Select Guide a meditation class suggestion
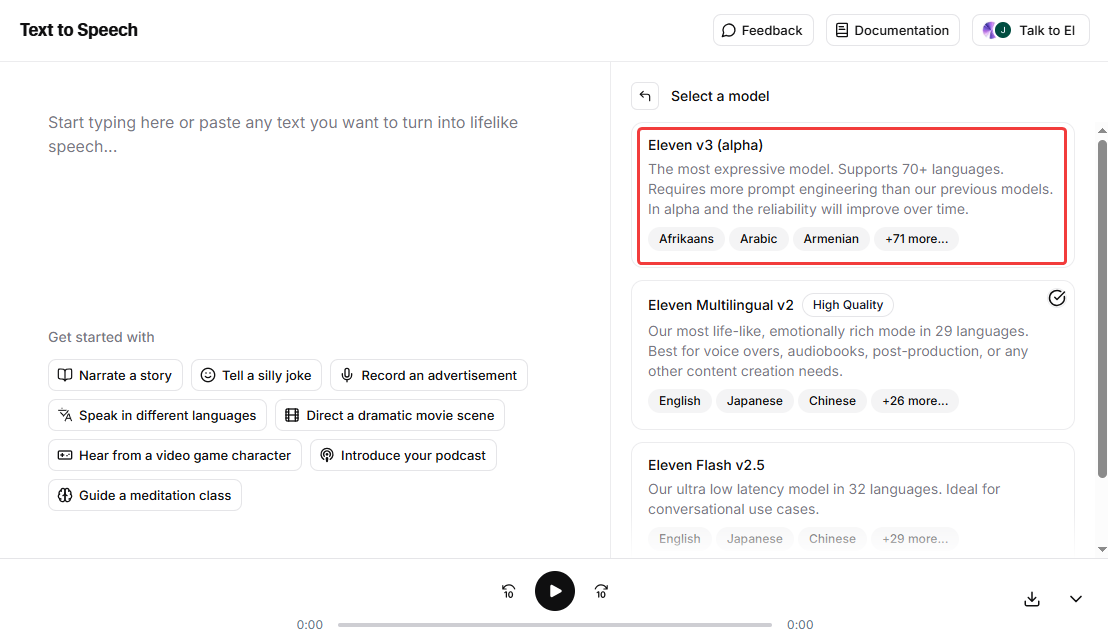The width and height of the screenshot is (1108, 638). [144, 495]
